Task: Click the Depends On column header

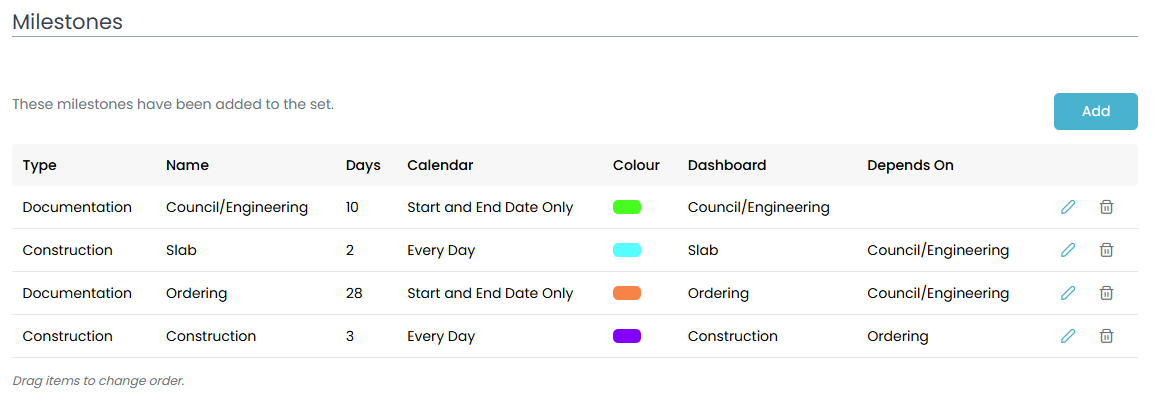Action: [910, 165]
